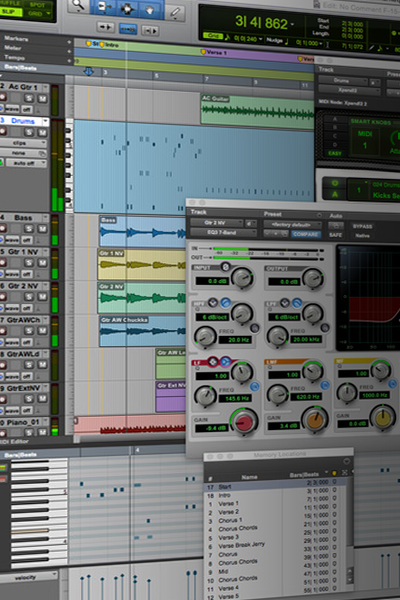The width and height of the screenshot is (400, 600).
Task: Open Drums track name dropdown arrow
Action: (45, 122)
